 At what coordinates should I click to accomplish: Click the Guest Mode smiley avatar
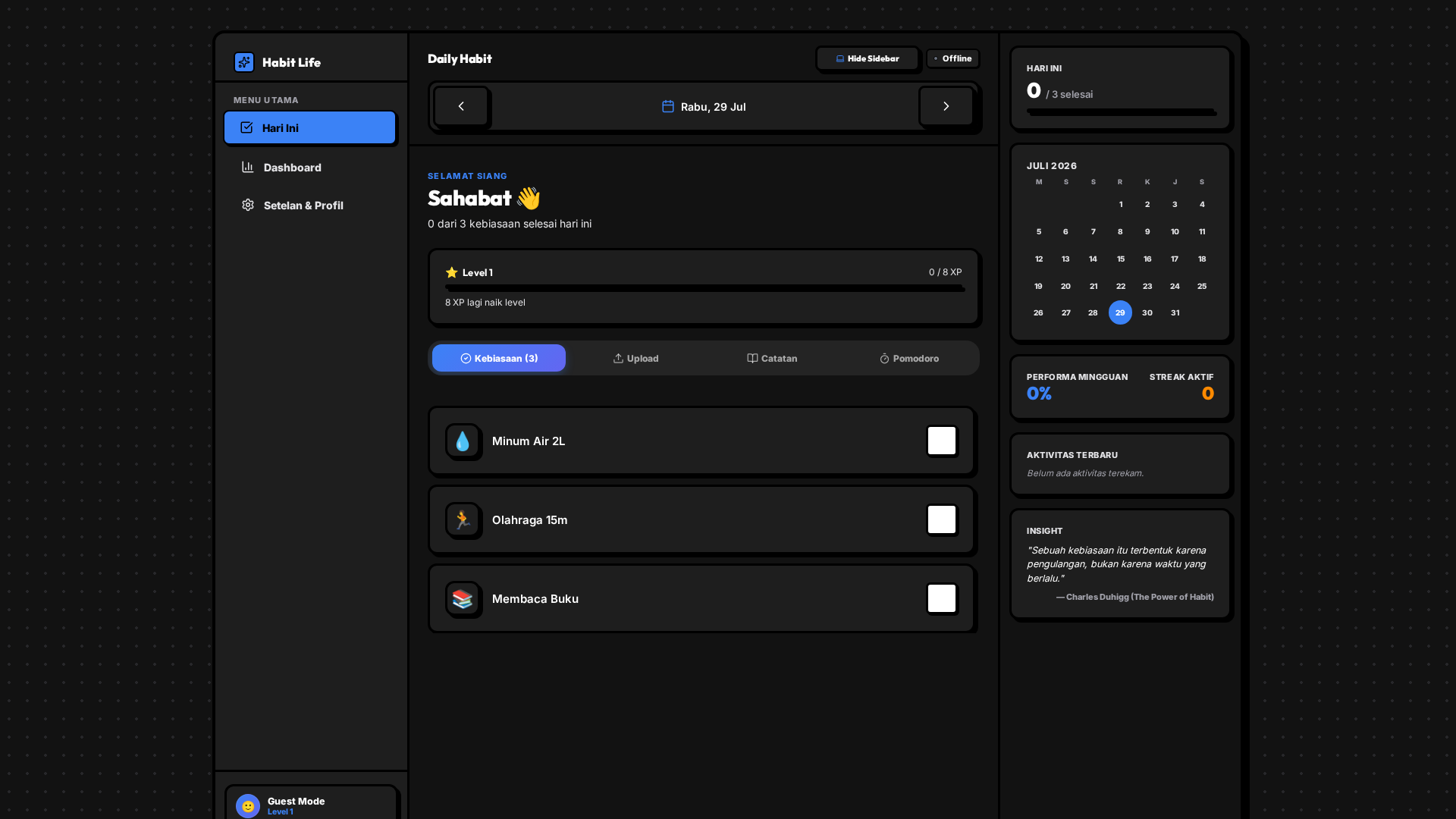248,806
